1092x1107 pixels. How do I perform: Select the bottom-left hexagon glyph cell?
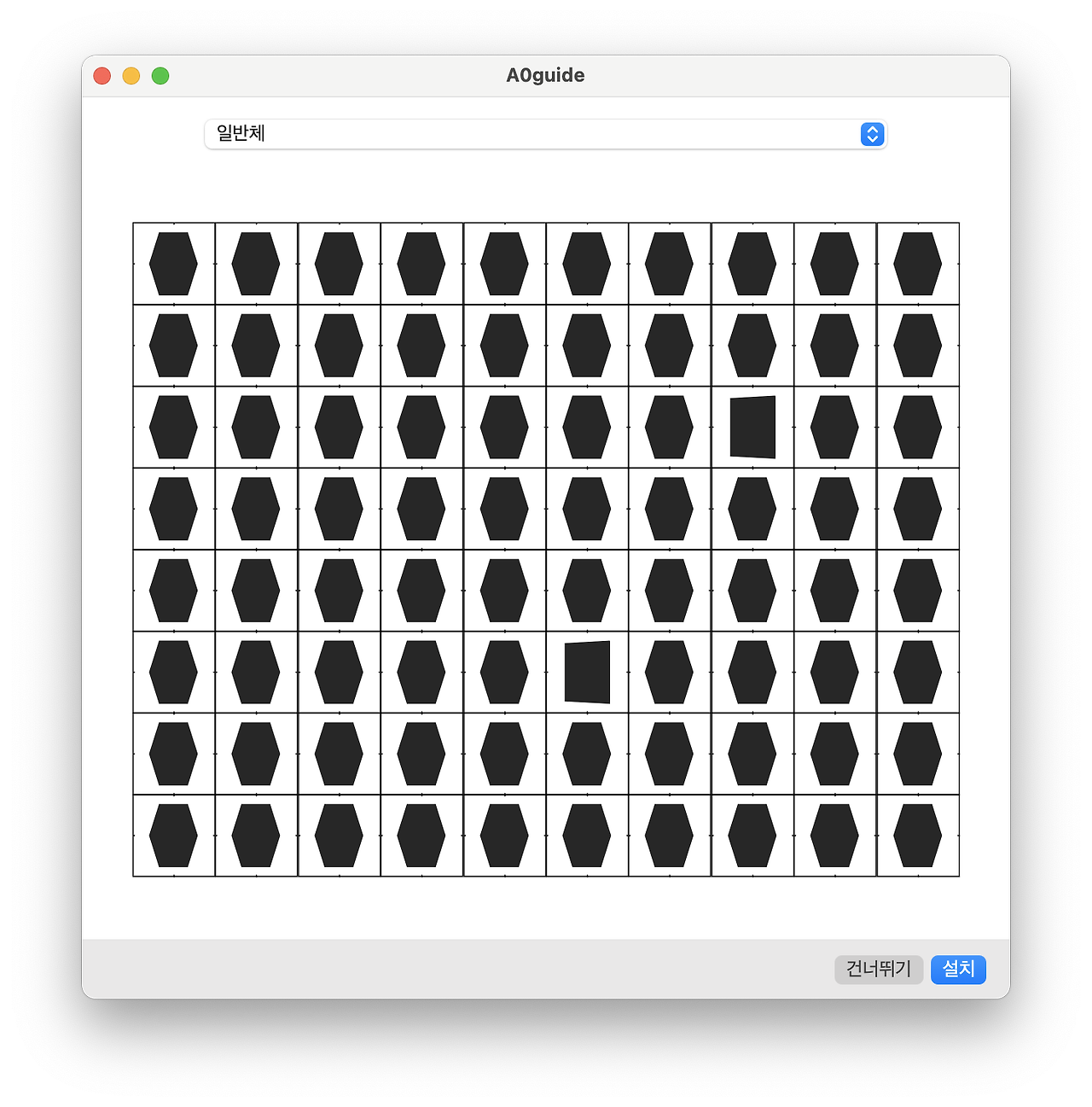tap(174, 836)
